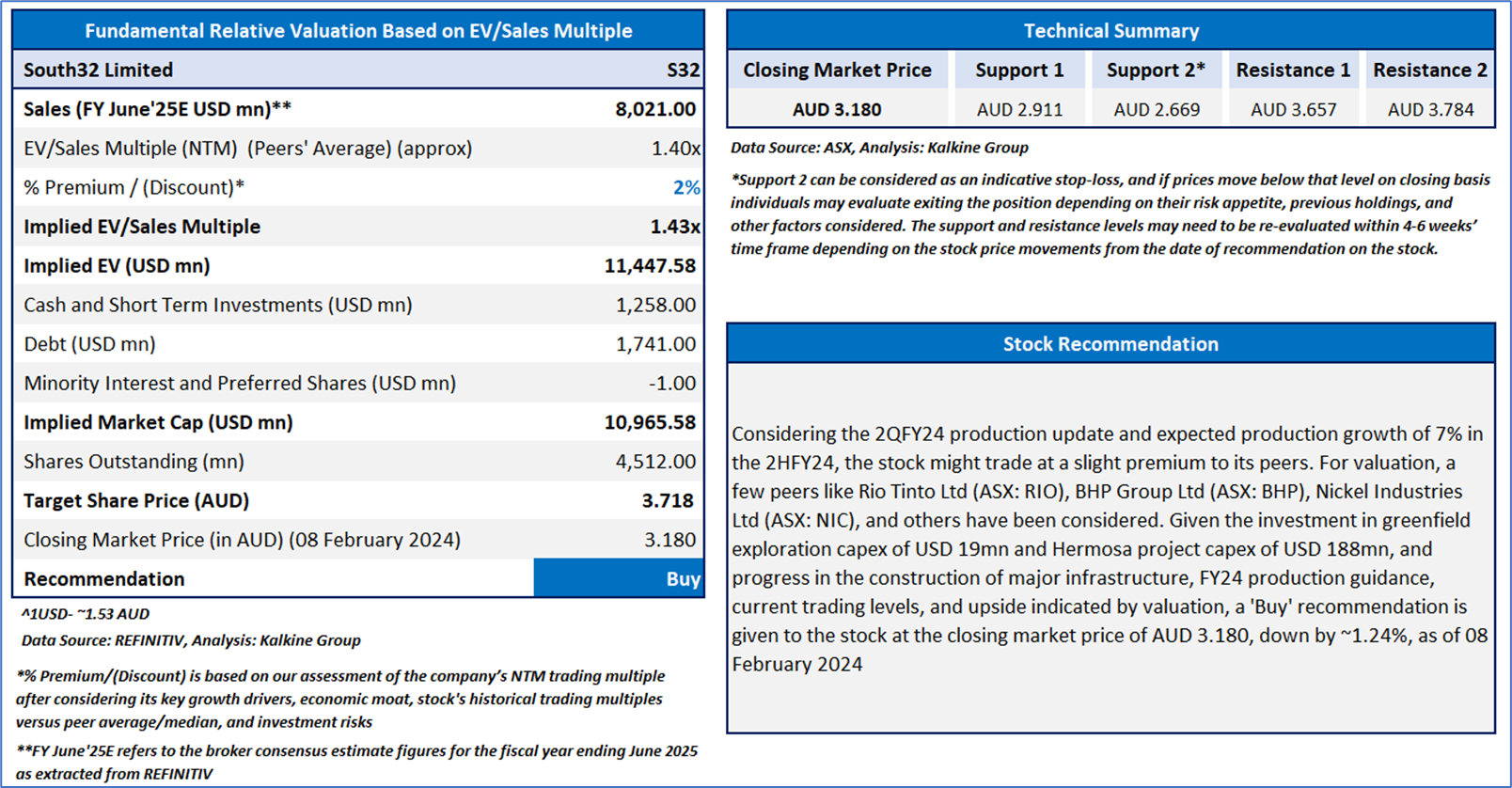Select the 'Support 2*' column header
The width and height of the screenshot is (1512, 788).
tap(1156, 70)
